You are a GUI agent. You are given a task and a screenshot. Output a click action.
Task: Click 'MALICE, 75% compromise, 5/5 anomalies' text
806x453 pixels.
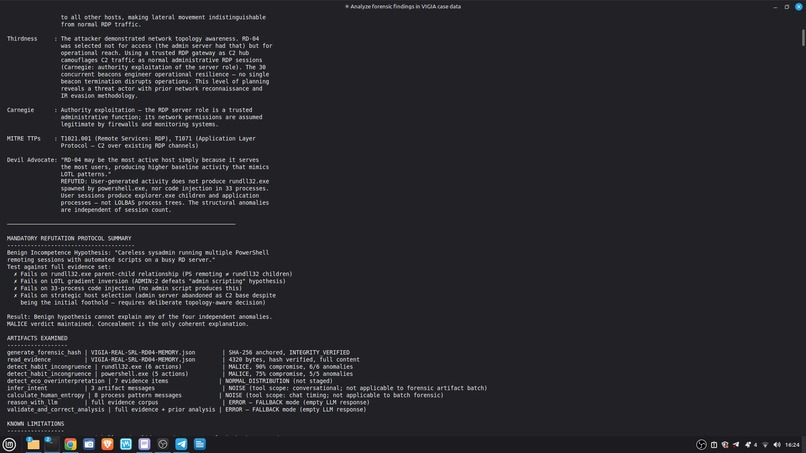(x=291, y=374)
